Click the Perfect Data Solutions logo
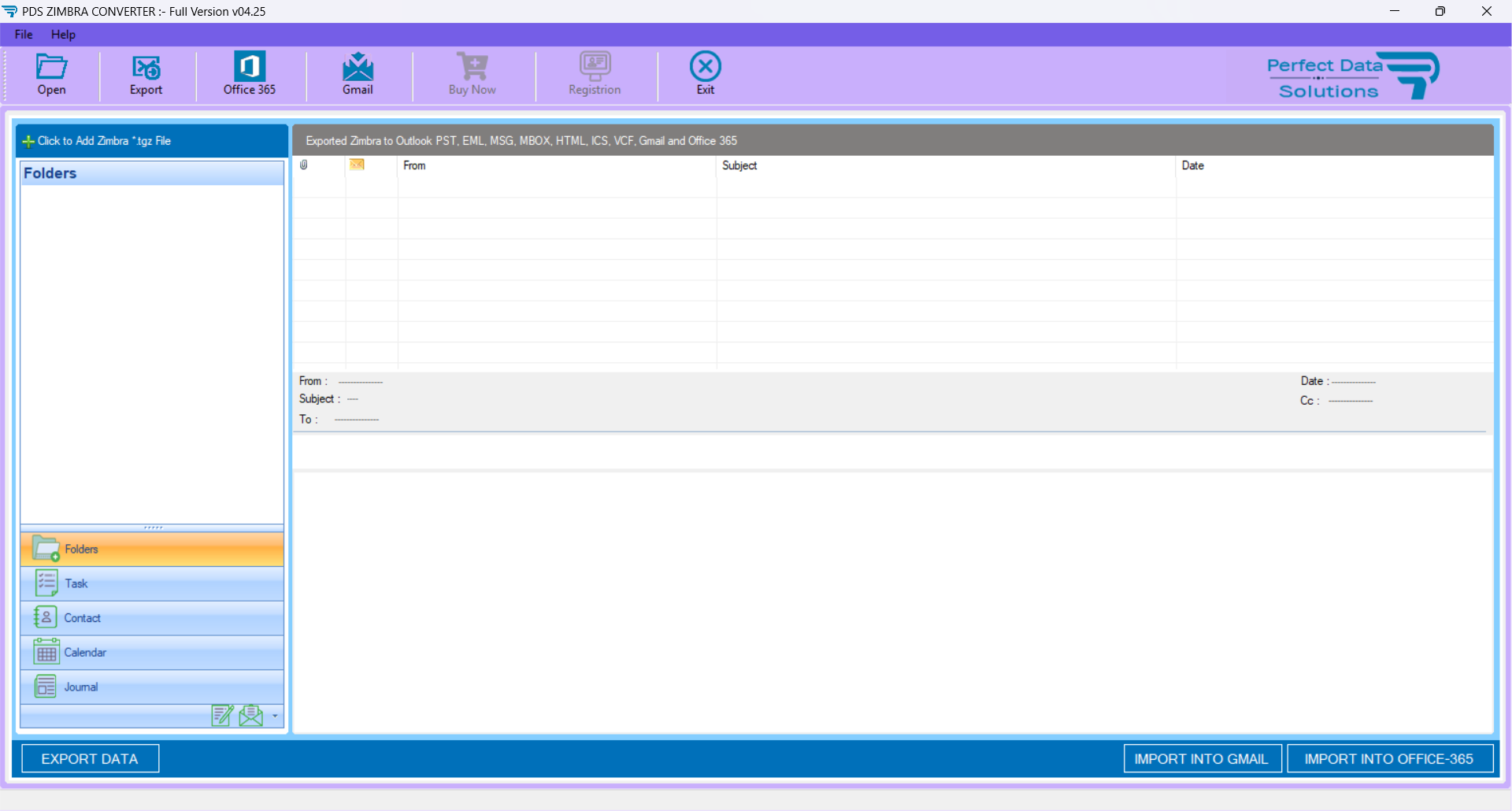The width and height of the screenshot is (1512, 811). [1353, 76]
